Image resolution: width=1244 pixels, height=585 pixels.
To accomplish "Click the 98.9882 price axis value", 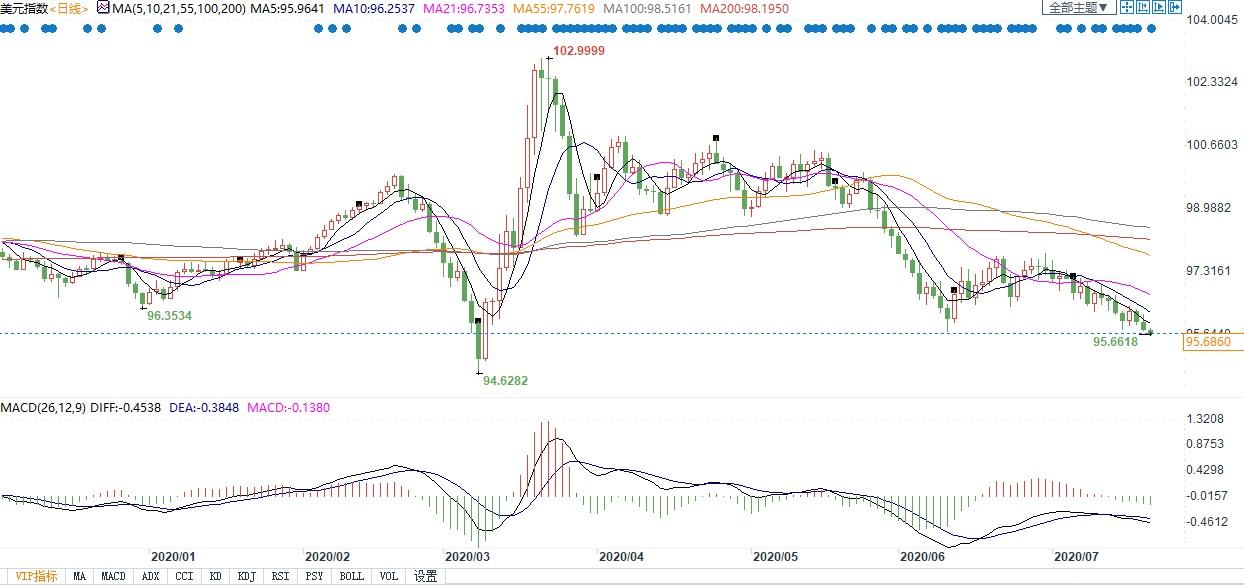I will pos(1209,208).
